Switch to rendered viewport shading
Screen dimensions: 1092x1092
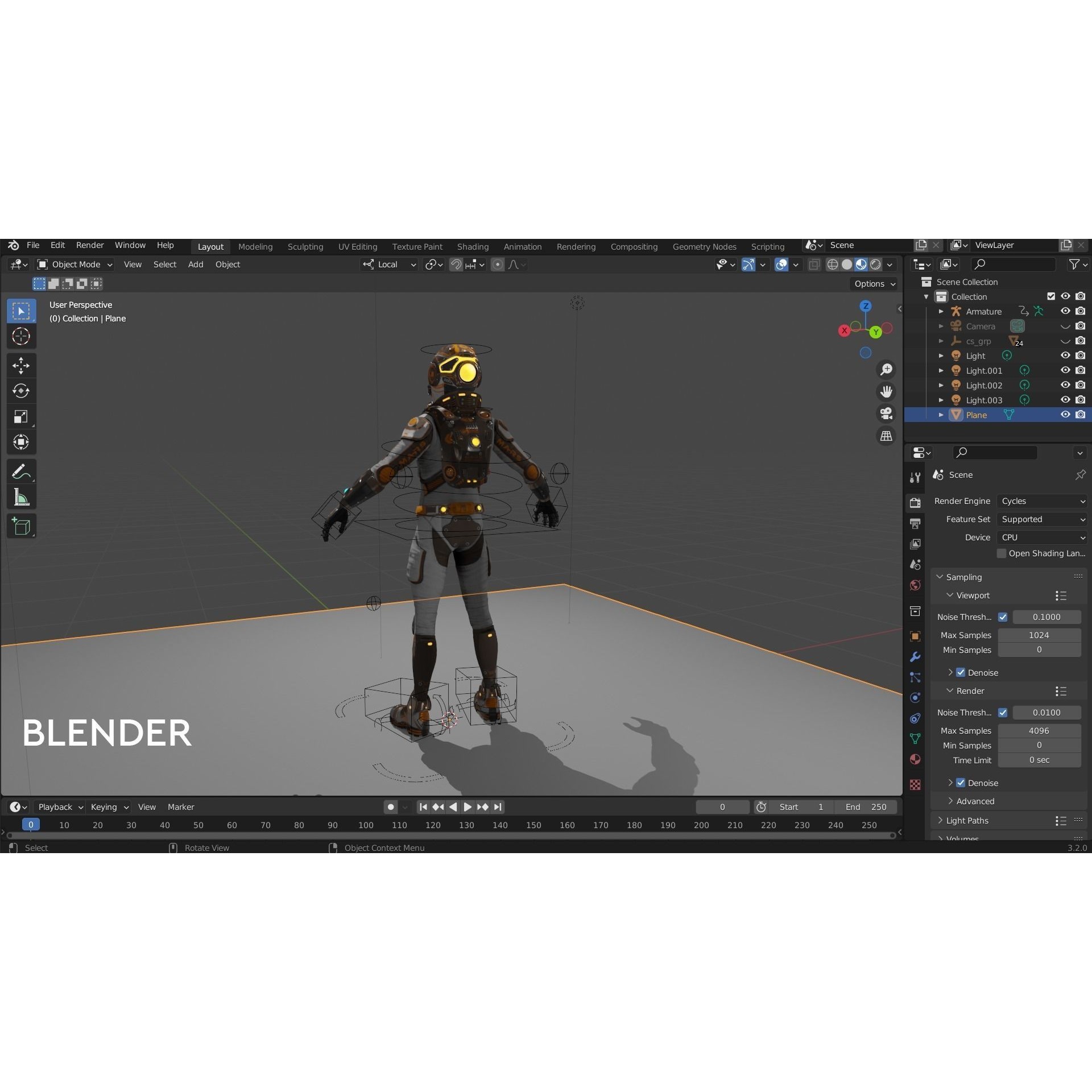[x=876, y=264]
